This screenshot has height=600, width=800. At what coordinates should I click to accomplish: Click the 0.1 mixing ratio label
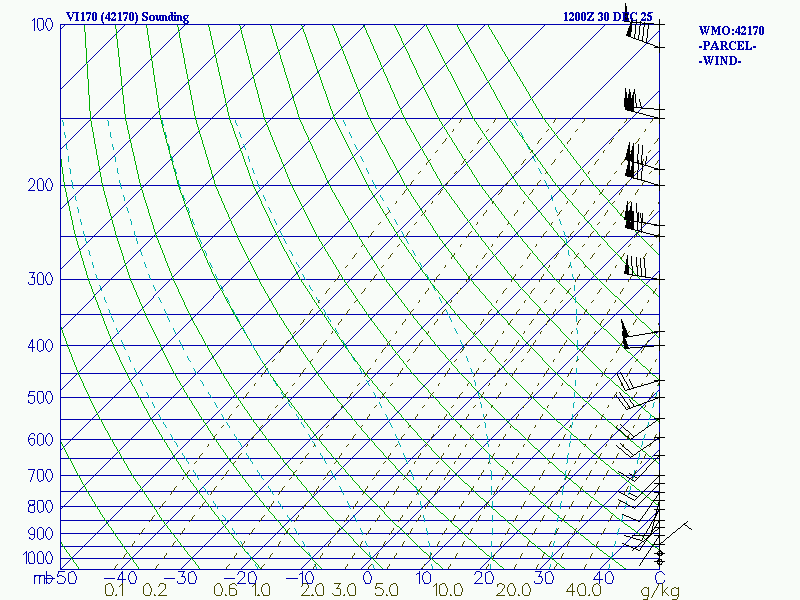pos(114,591)
